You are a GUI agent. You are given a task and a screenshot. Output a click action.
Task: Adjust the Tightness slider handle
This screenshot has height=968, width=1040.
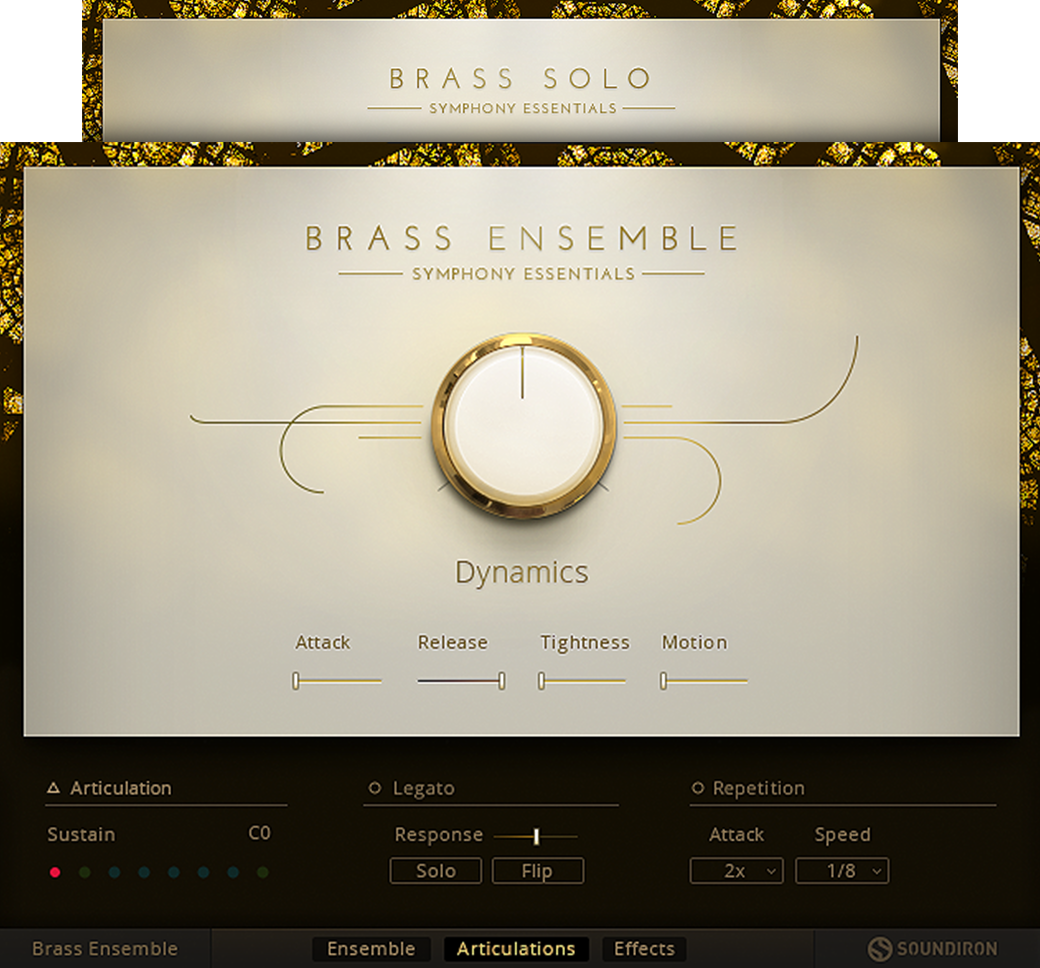point(541,681)
